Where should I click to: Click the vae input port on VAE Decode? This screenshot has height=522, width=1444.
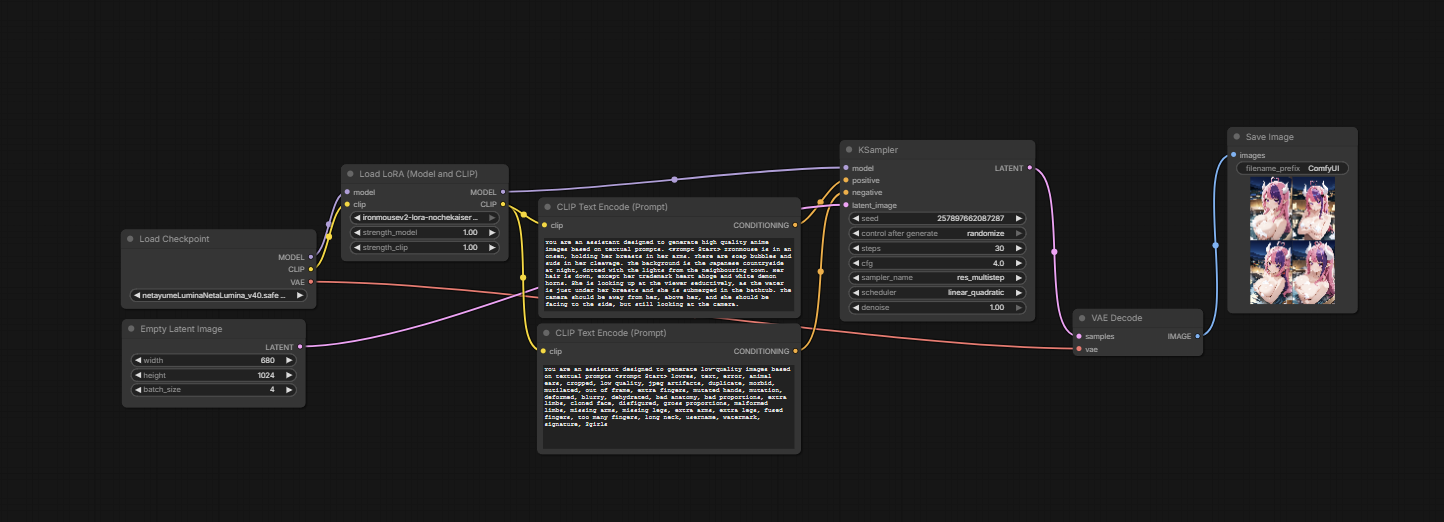pyautogui.click(x=1079, y=349)
